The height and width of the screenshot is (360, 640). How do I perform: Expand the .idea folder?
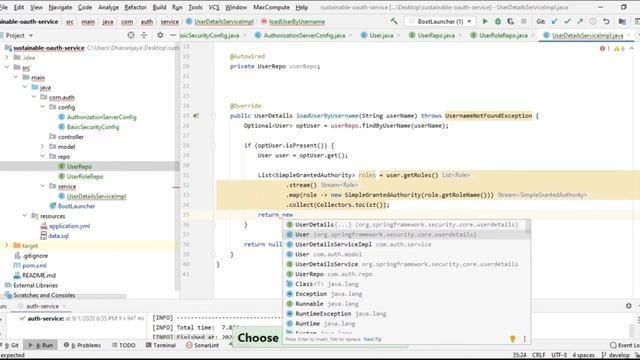pyautogui.click(x=7, y=58)
